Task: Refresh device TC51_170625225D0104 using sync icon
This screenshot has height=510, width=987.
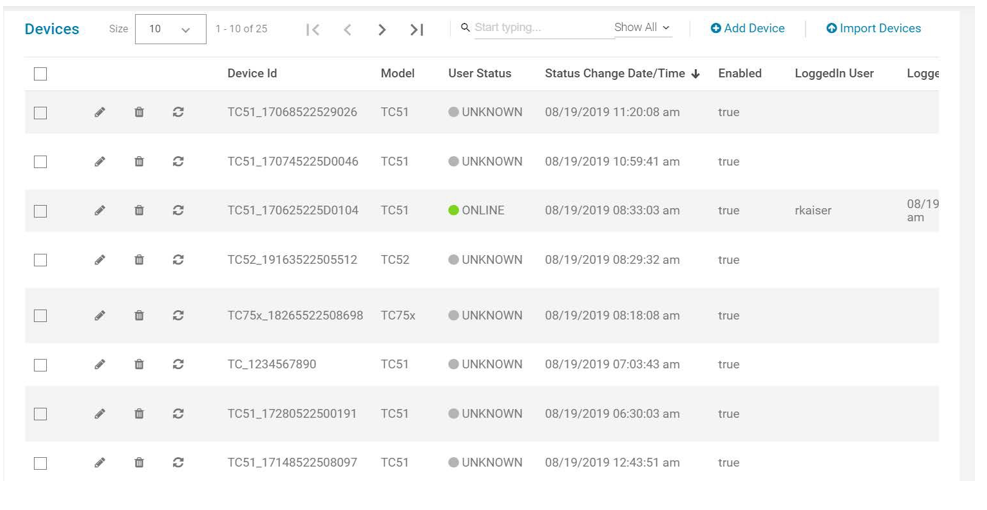Action: click(178, 211)
